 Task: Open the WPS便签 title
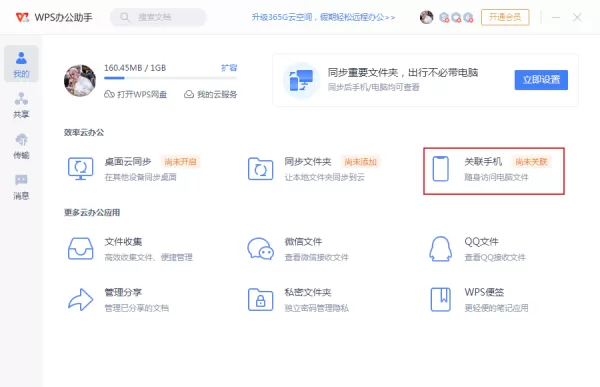[x=484, y=292]
